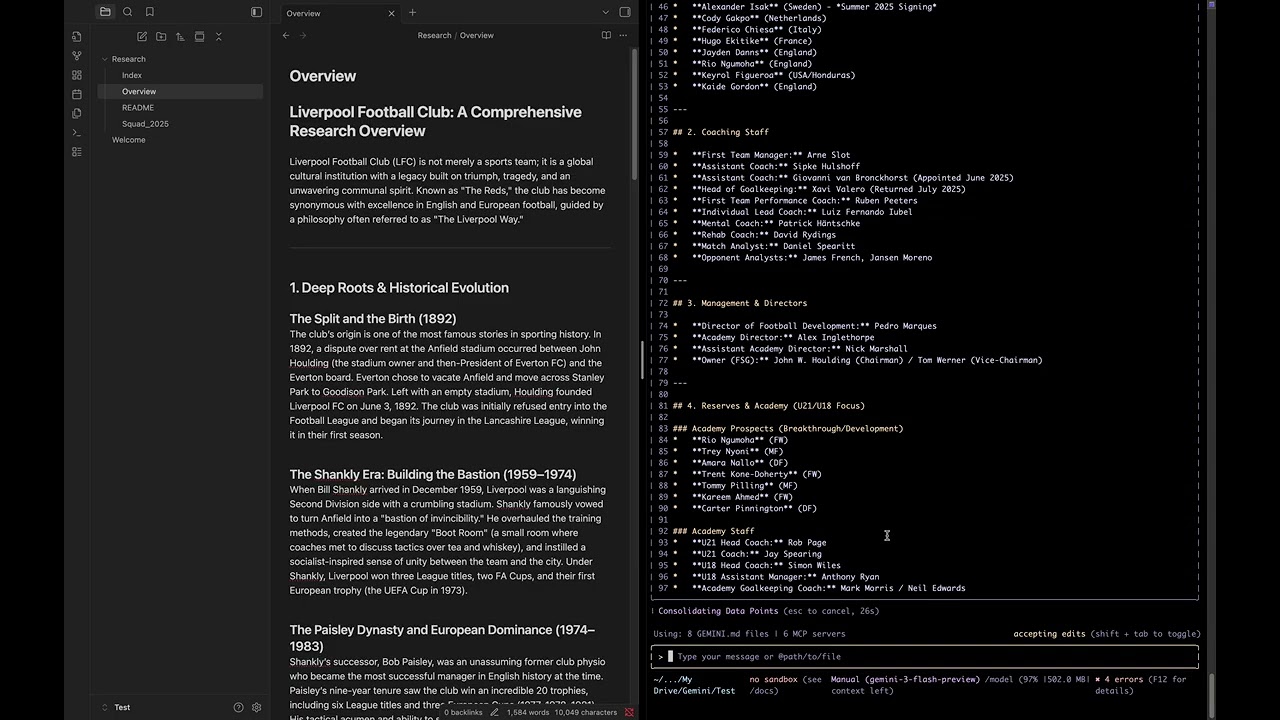Click '## 3. Management & Directors' terminal line
Viewport: 1280px width, 720px height.
(740, 303)
